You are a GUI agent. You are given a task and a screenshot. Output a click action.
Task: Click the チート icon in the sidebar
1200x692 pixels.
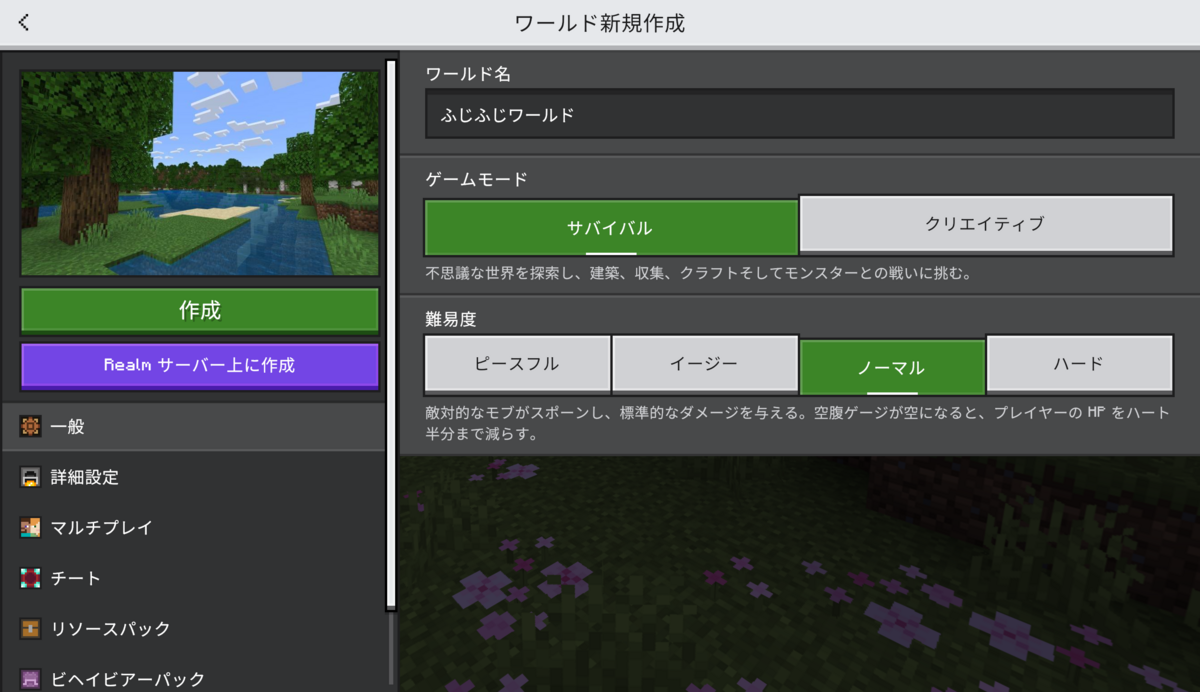click(31, 578)
